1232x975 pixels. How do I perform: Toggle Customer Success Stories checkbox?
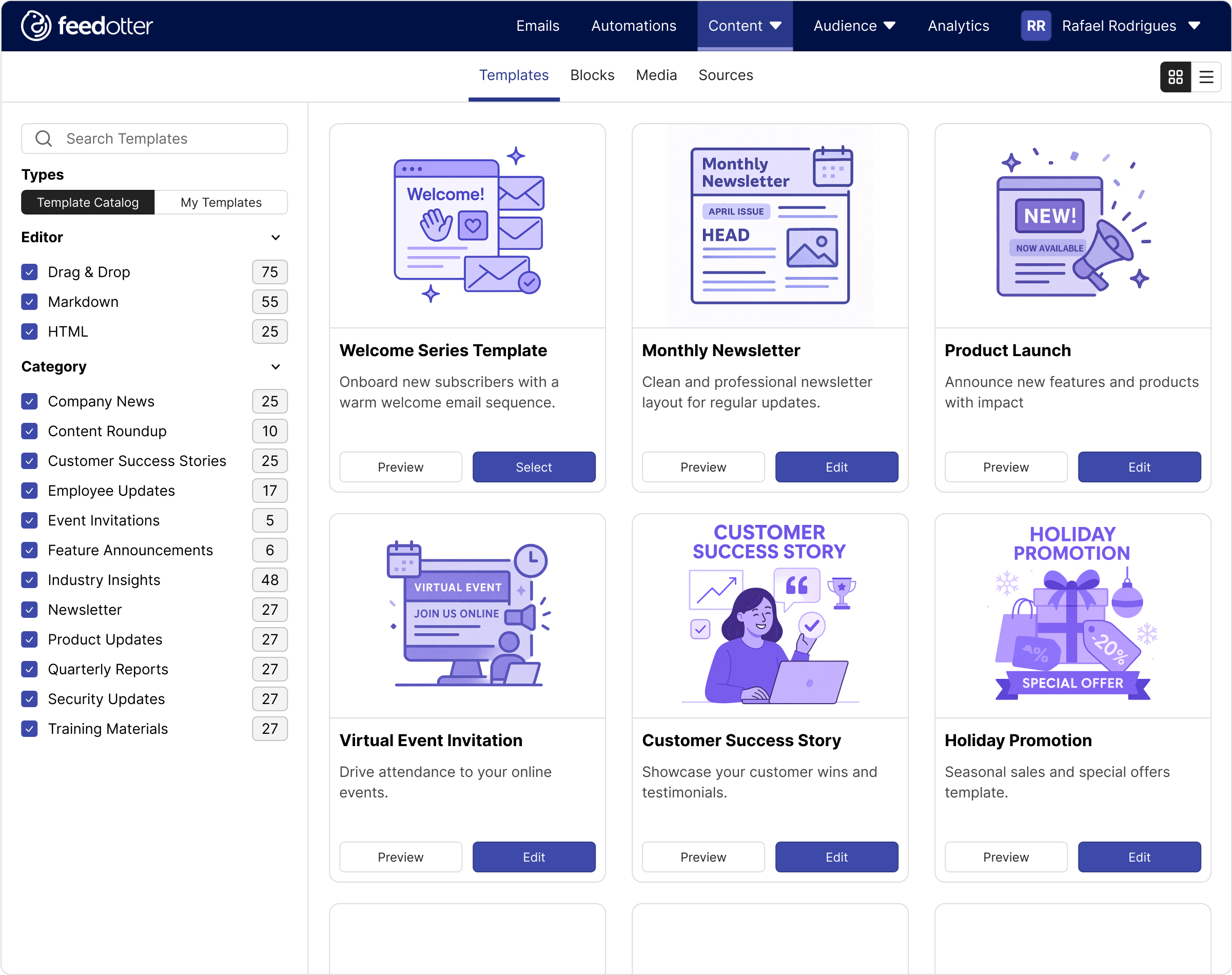(x=30, y=461)
